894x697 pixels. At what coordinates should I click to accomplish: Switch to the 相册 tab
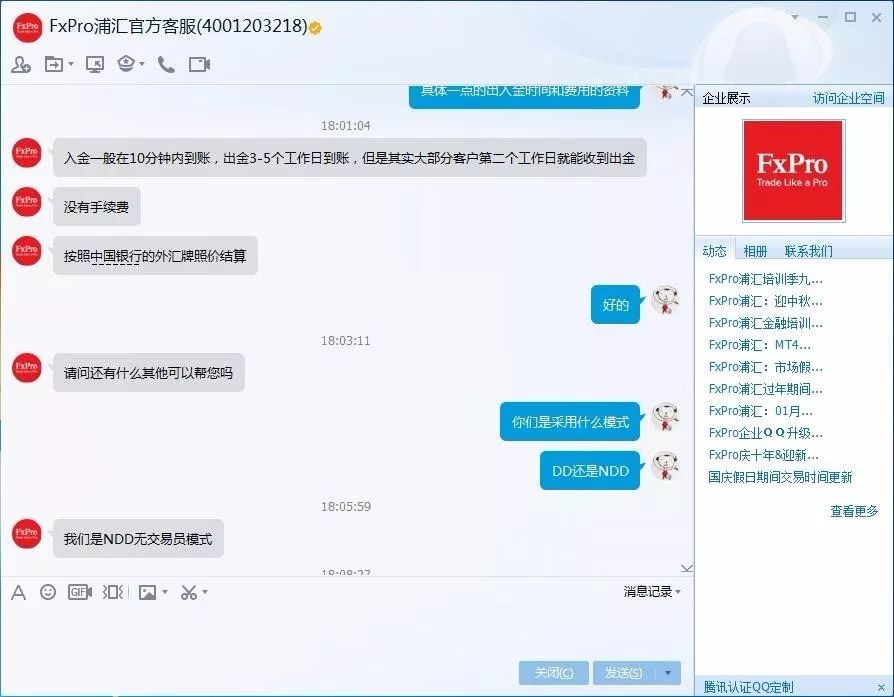756,250
